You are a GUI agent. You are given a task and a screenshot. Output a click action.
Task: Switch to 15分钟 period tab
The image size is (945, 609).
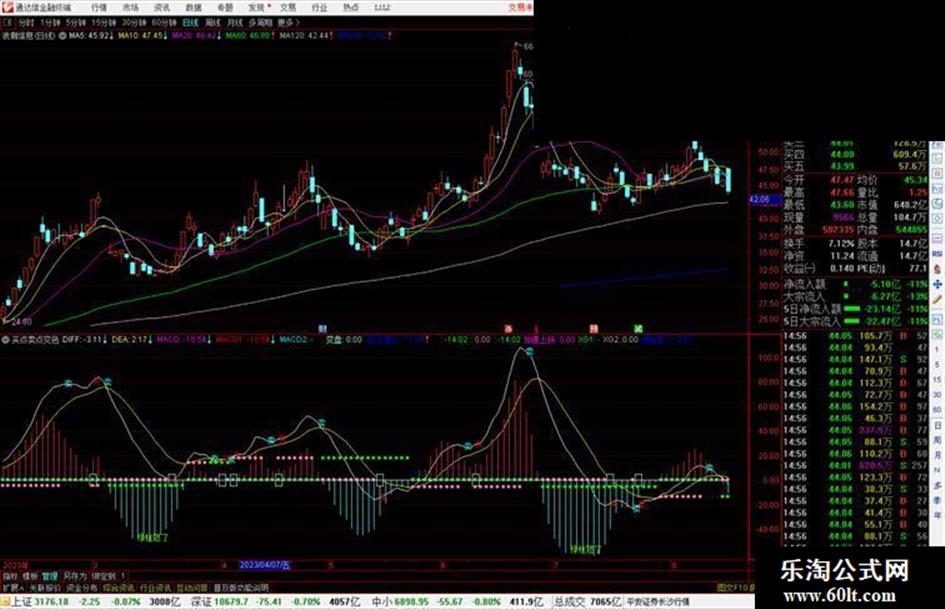[x=103, y=22]
